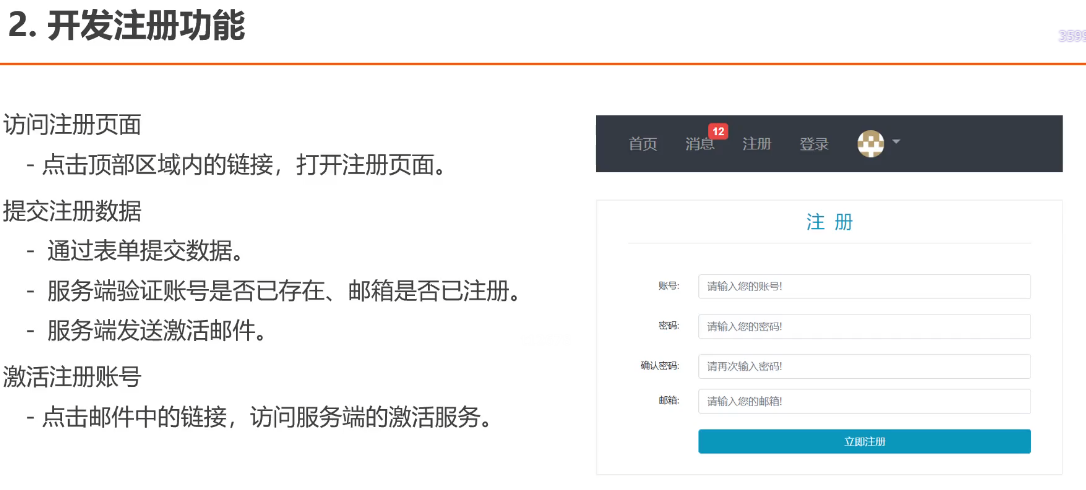Open the 消息 nav item
The width and height of the screenshot is (1086, 490).
click(x=700, y=144)
